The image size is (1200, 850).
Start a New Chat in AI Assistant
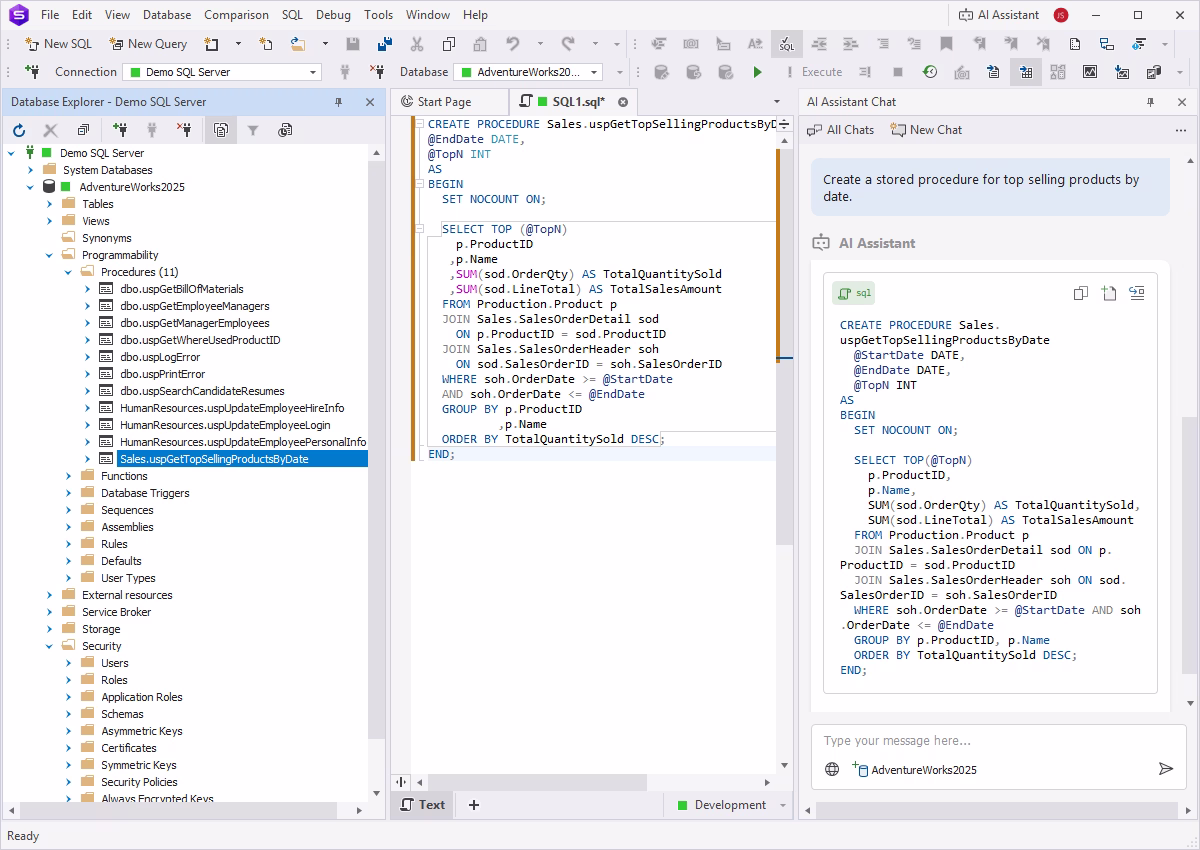point(927,130)
